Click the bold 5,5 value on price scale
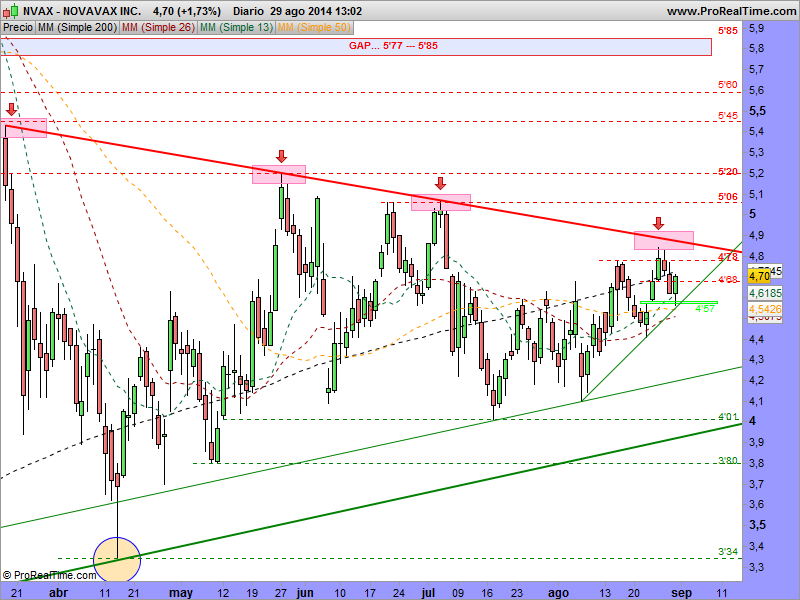 758,111
